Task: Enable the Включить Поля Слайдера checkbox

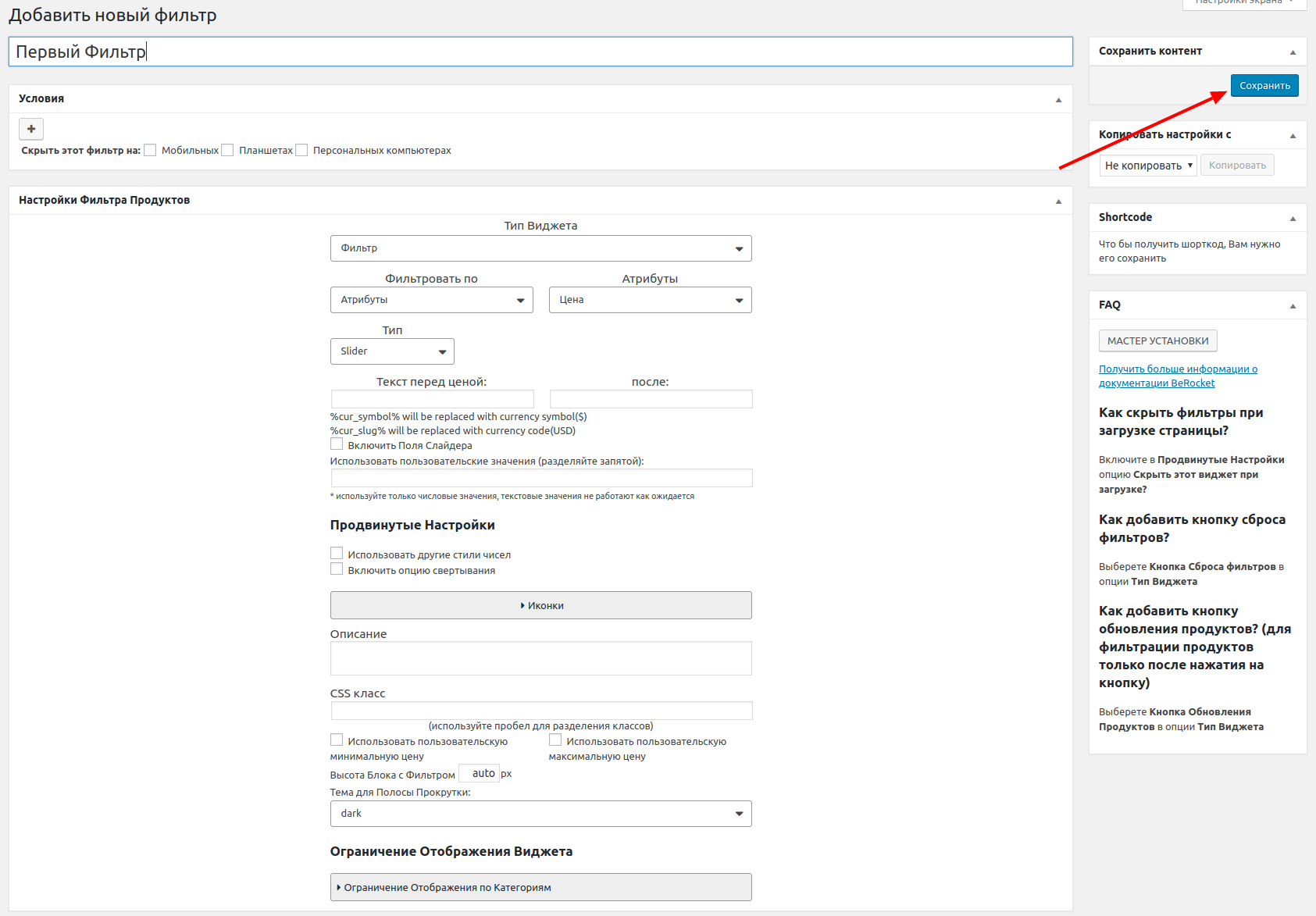Action: [x=337, y=444]
